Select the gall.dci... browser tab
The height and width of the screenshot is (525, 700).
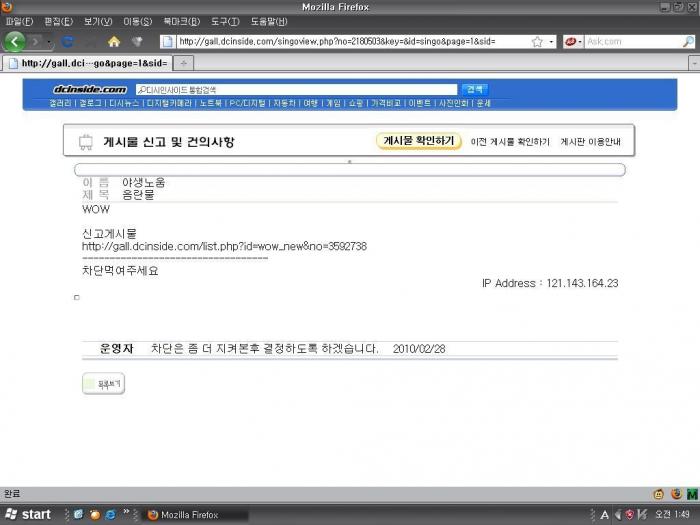[x=85, y=63]
